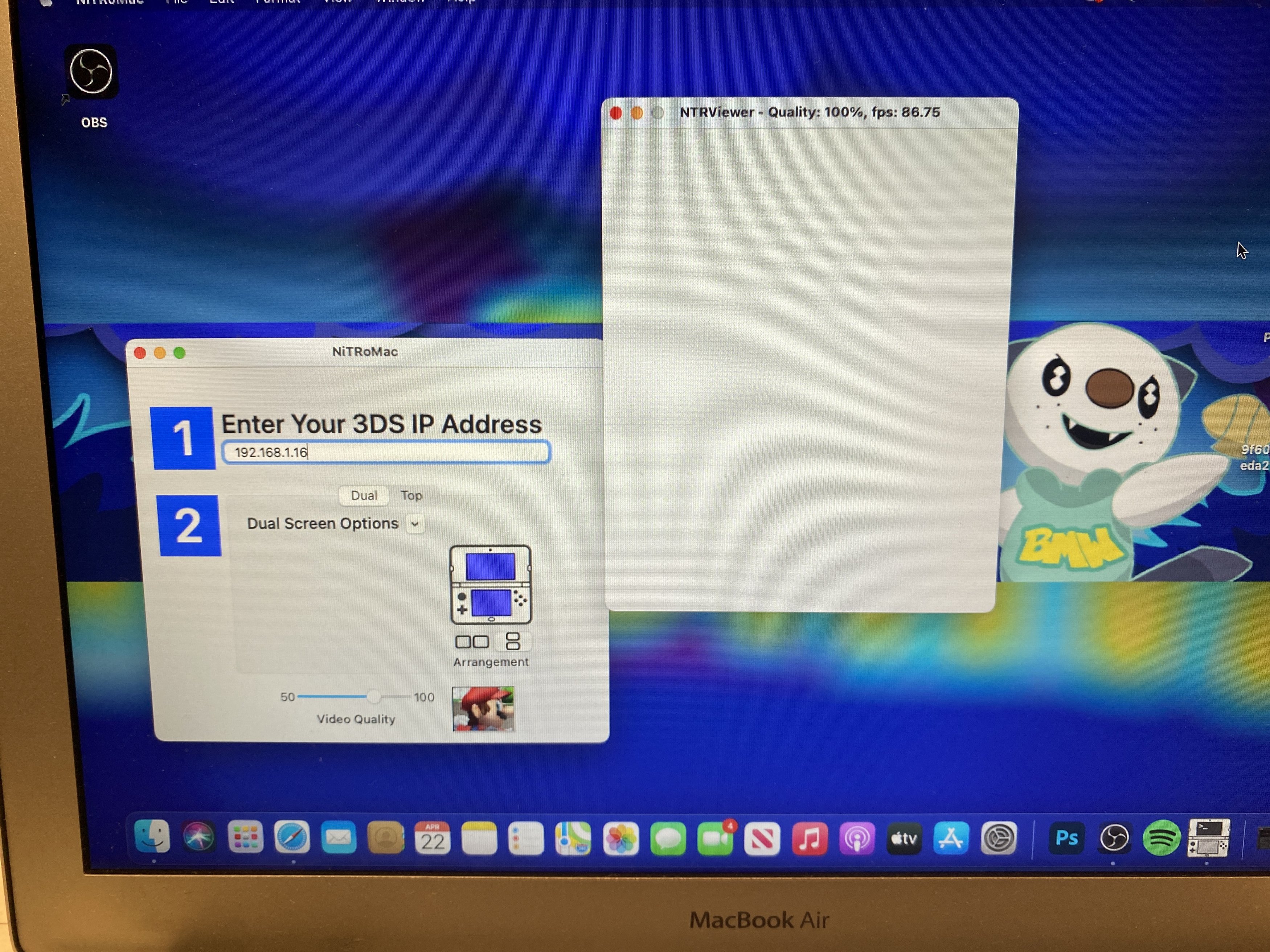The image size is (1270, 952).
Task: Switch to the Dual tab
Action: 364,495
